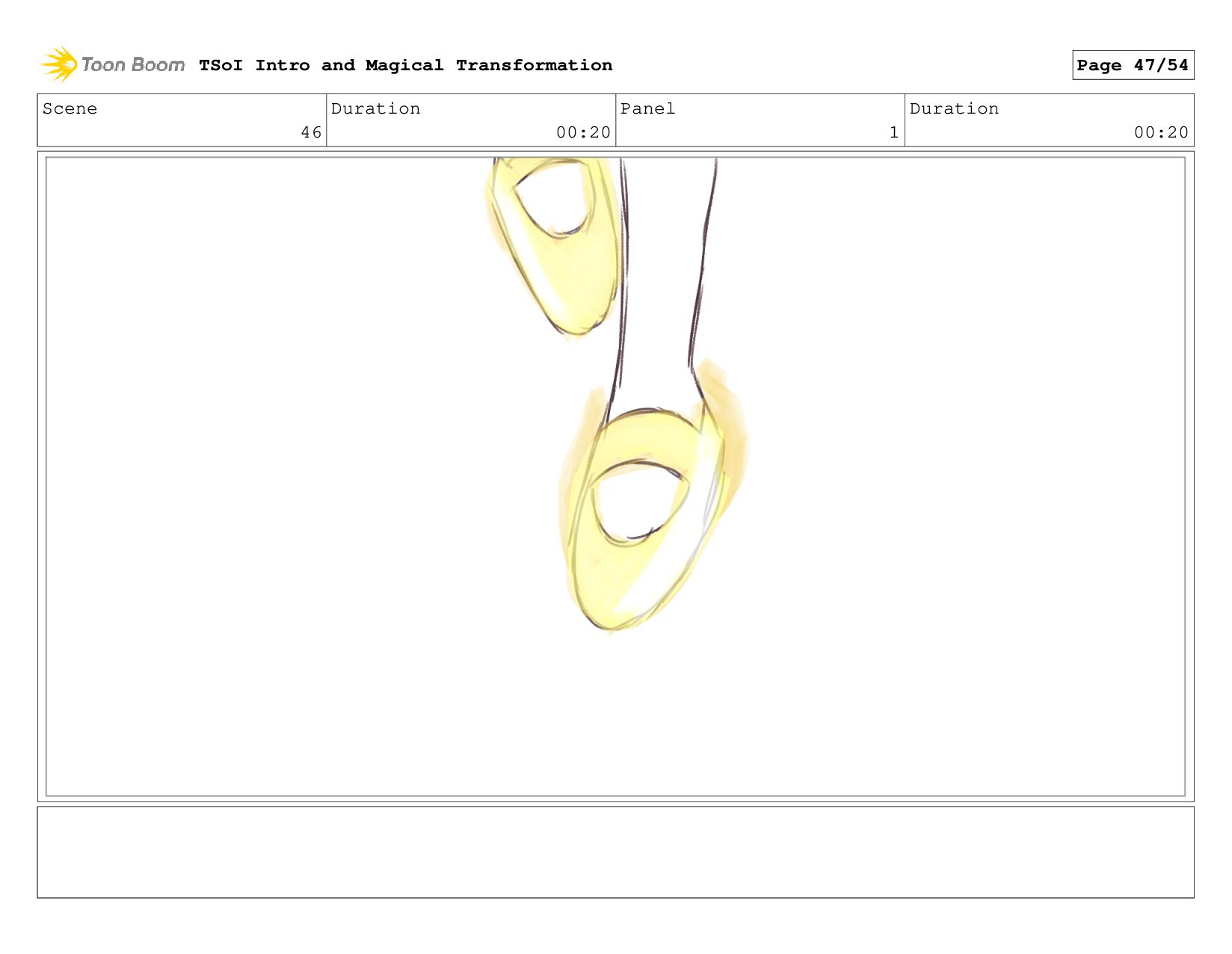The width and height of the screenshot is (1232, 954).
Task: Click the 'Page 47/54' box
Action: coord(1133,65)
